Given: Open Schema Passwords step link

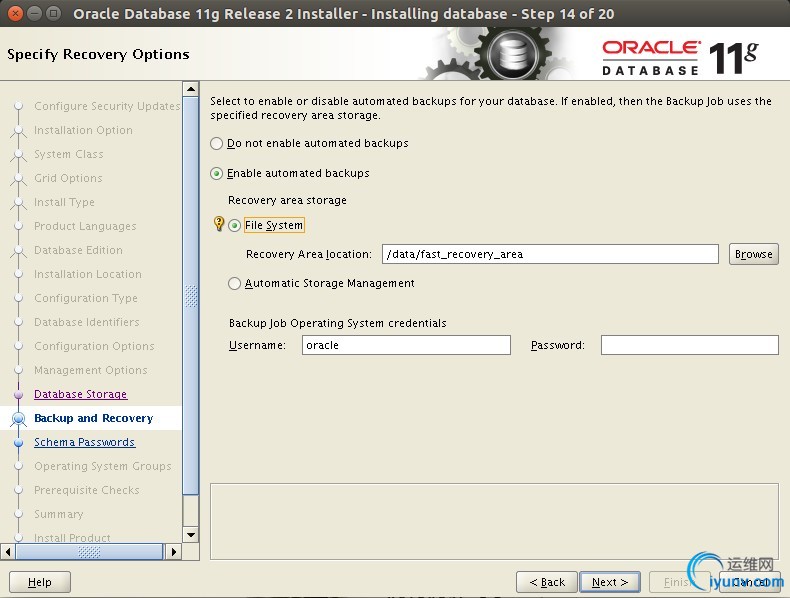Looking at the screenshot, I should pos(84,442).
